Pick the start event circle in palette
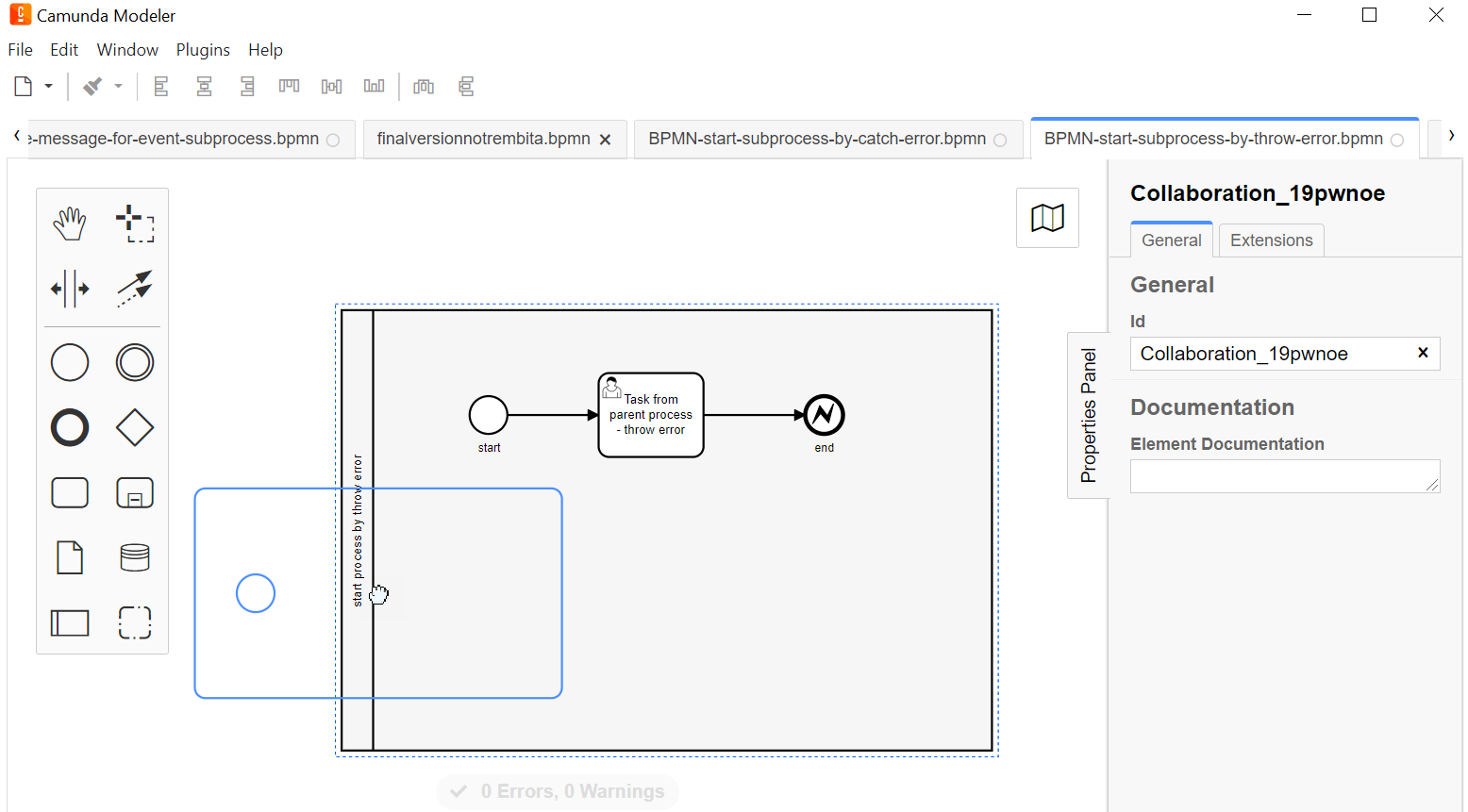1468x812 pixels. coord(70,363)
